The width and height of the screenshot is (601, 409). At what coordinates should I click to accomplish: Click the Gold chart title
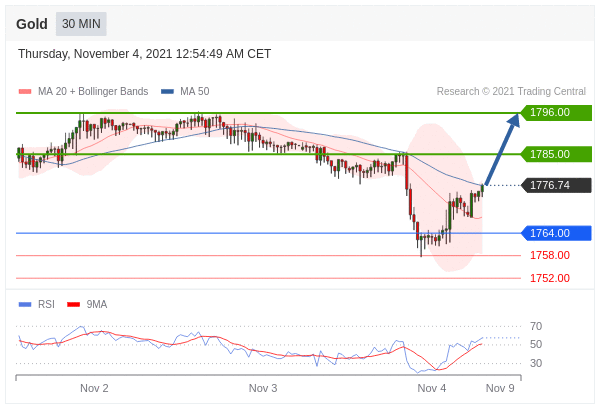(32, 24)
